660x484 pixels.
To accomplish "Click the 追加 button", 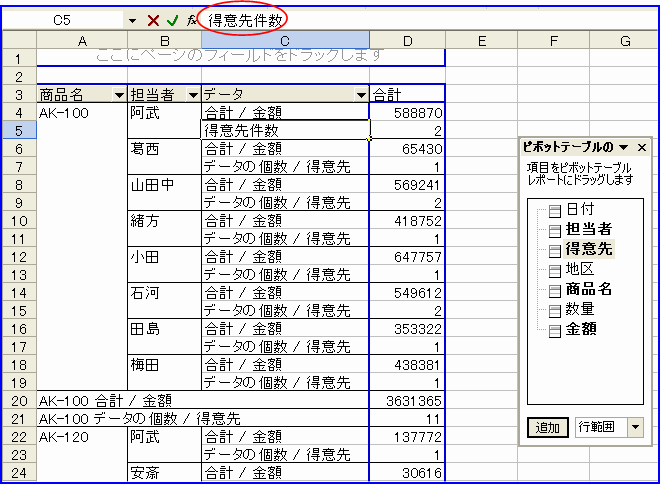I will point(548,428).
